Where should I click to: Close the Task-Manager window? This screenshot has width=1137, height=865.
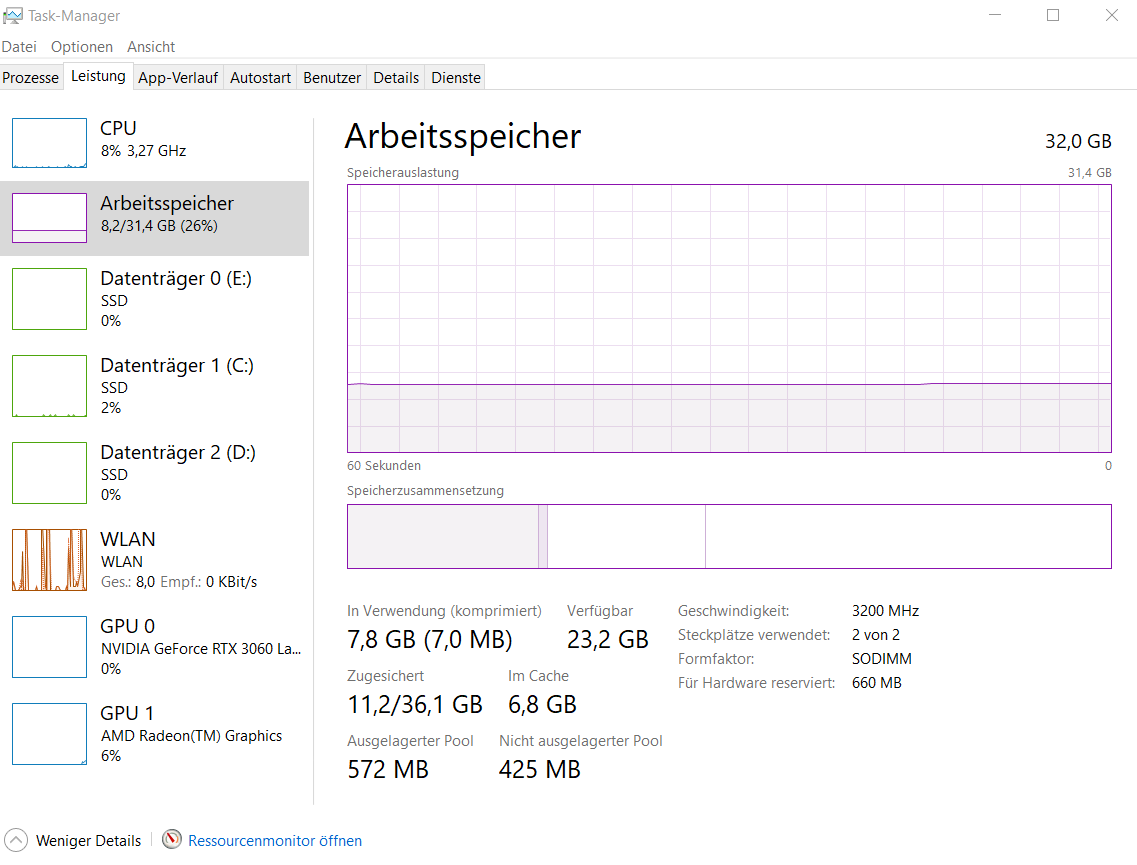click(1111, 15)
